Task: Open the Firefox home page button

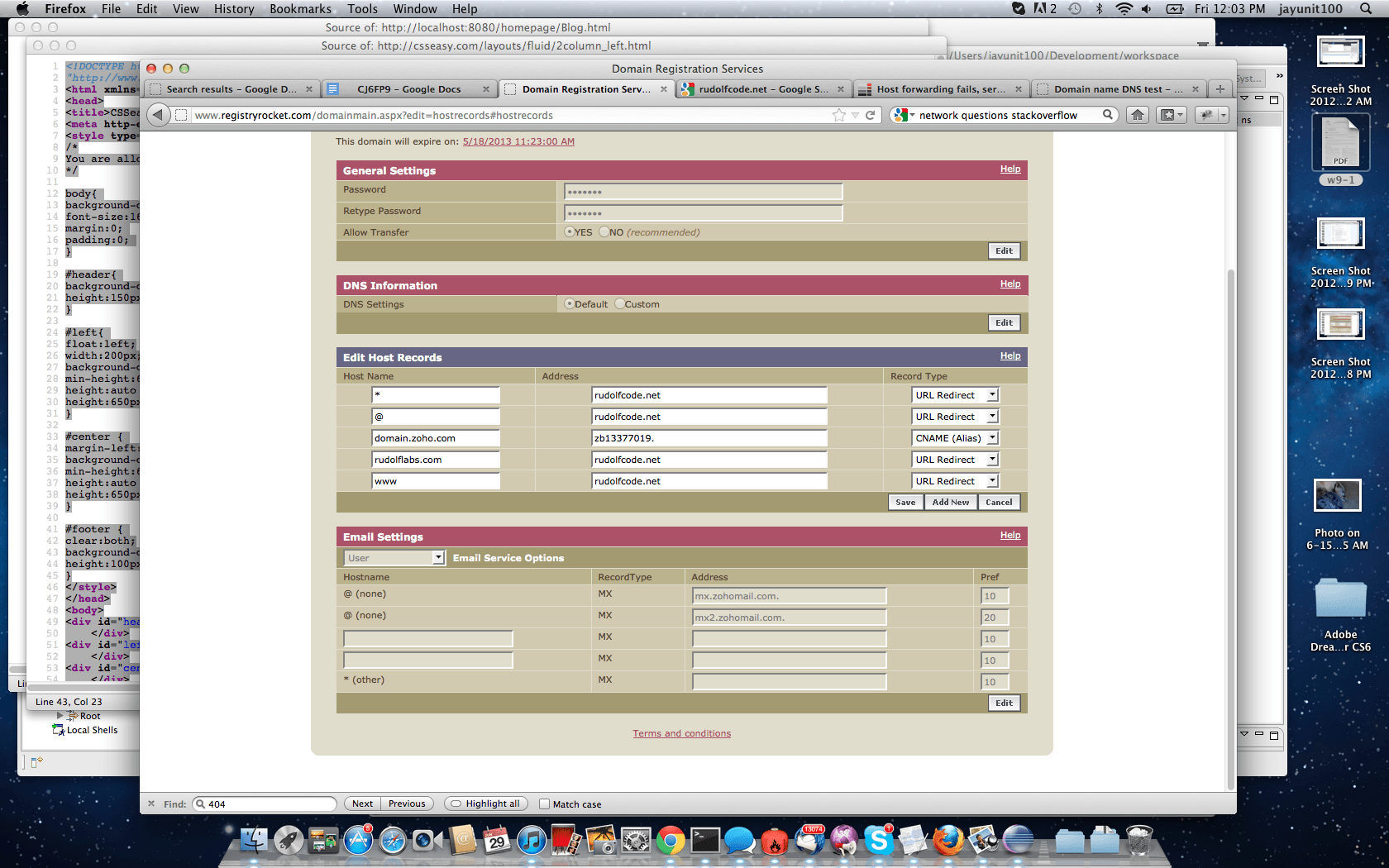Action: click(1138, 115)
